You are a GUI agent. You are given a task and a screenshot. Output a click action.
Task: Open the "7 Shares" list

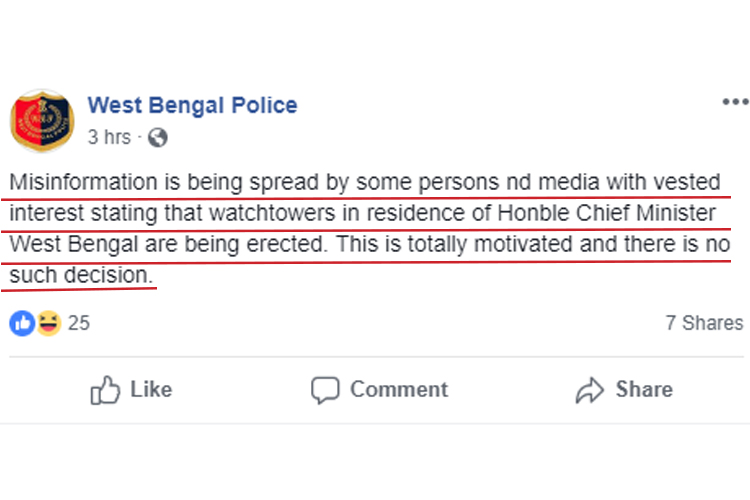[704, 323]
